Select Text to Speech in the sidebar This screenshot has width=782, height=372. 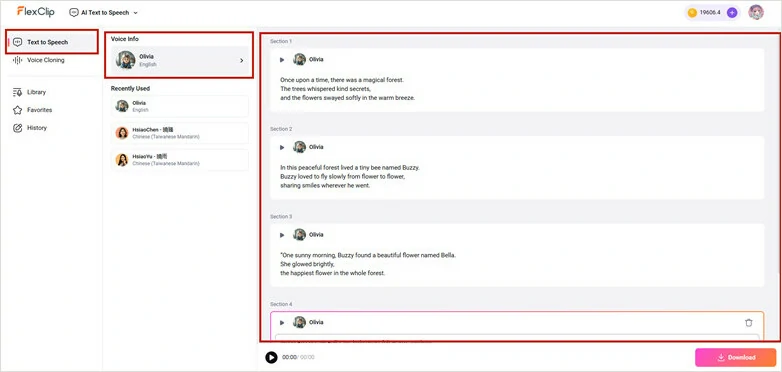52,42
